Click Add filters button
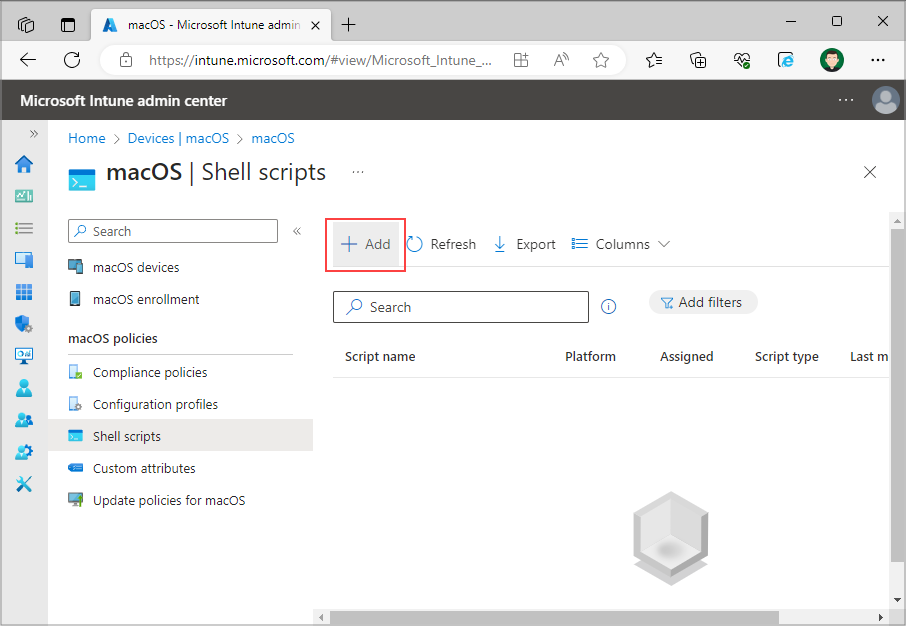The image size is (906, 626). point(703,302)
